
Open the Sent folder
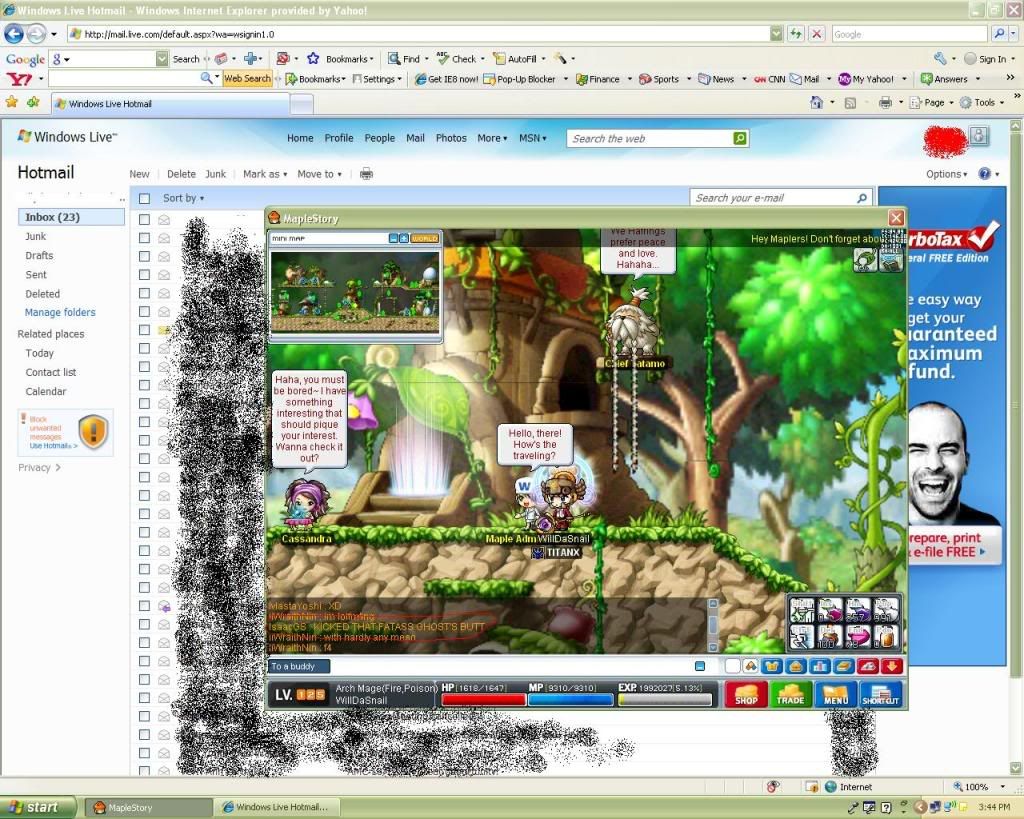[36, 275]
